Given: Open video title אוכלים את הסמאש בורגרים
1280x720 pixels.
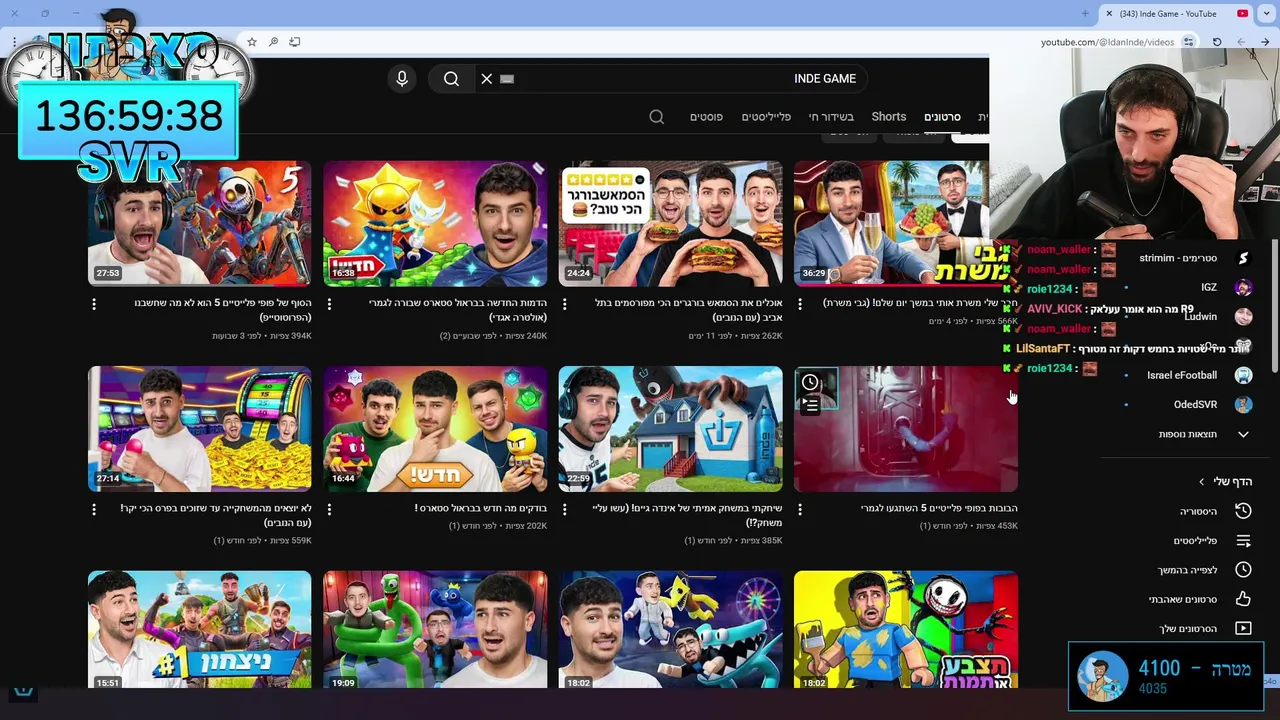Looking at the screenshot, I should (x=688, y=310).
